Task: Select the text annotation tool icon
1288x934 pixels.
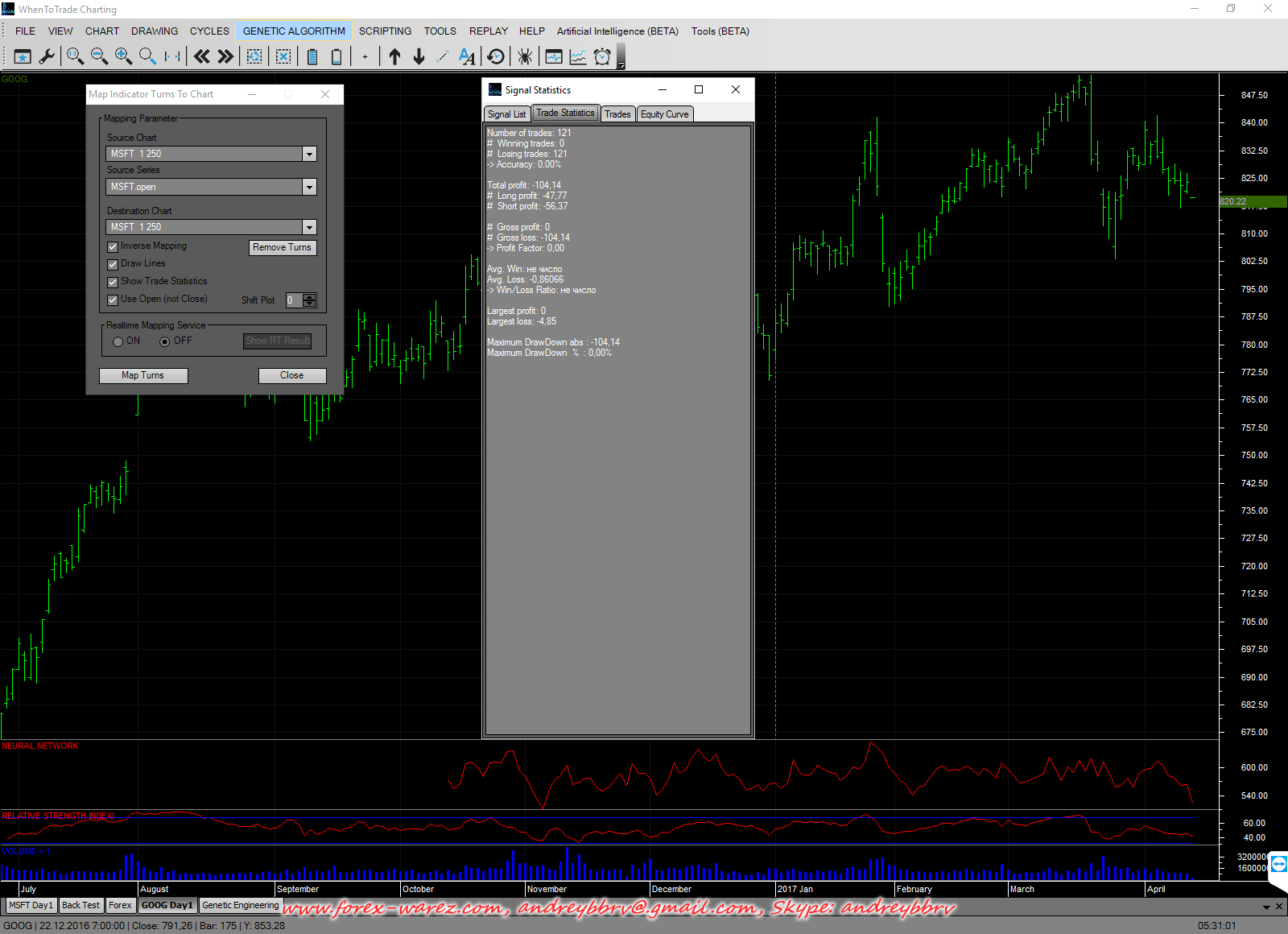Action: [467, 56]
